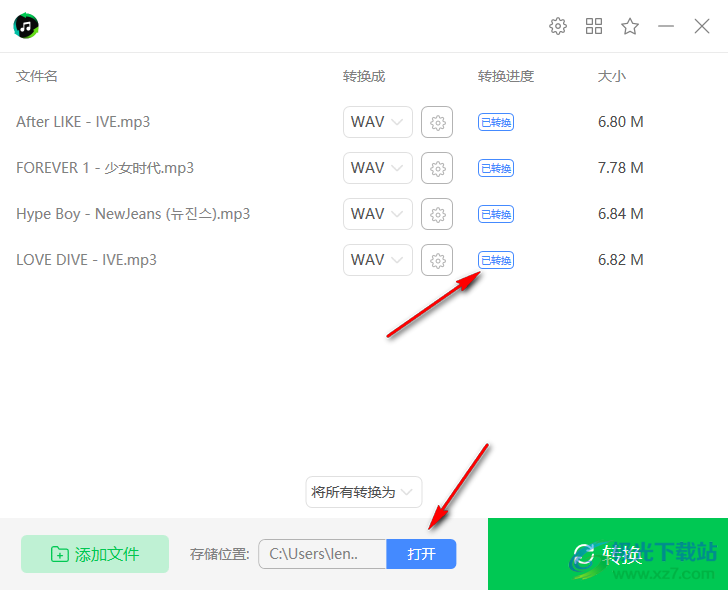The width and height of the screenshot is (728, 590).
Task: Open the 将所有转换为 dropdown
Action: (x=364, y=492)
